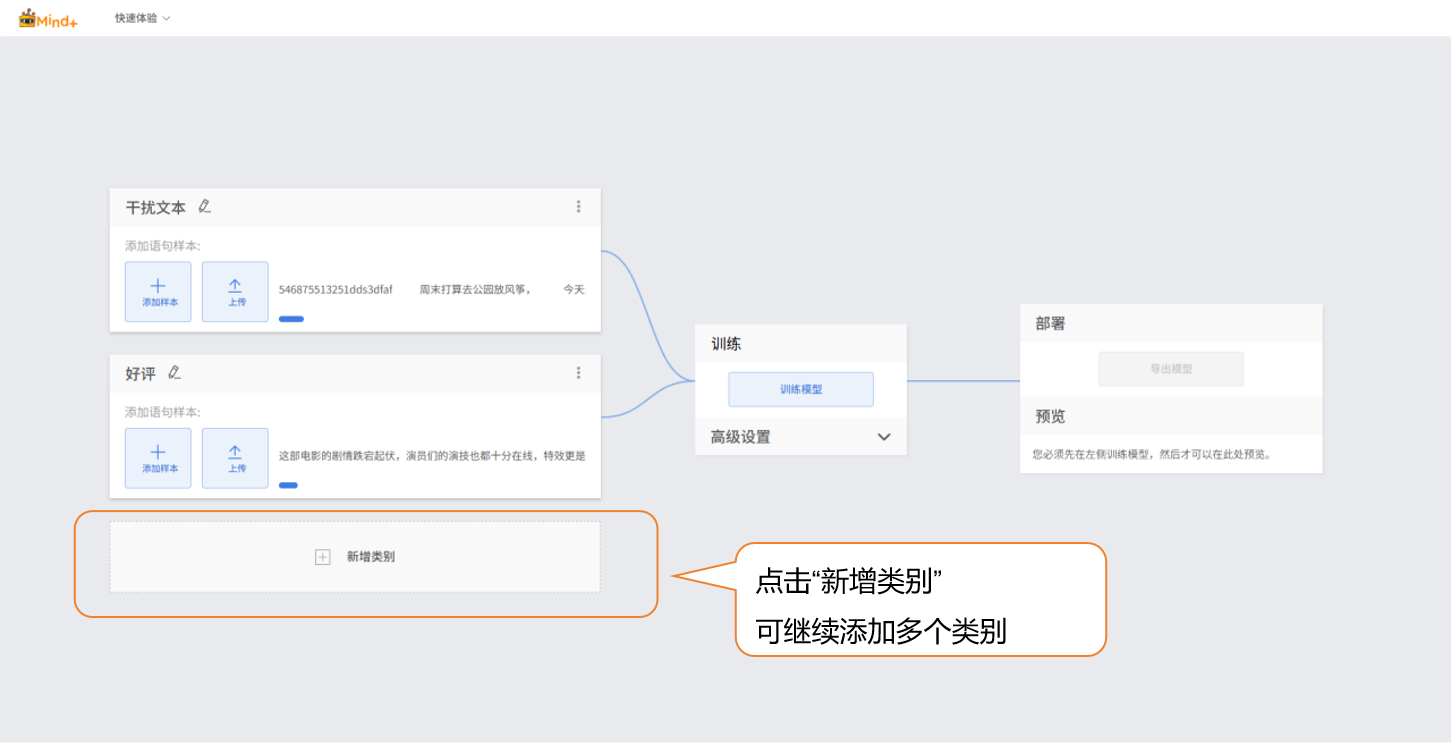Open the 干扰文本 three-dot options menu
The height and width of the screenshot is (750, 1451).
[578, 207]
